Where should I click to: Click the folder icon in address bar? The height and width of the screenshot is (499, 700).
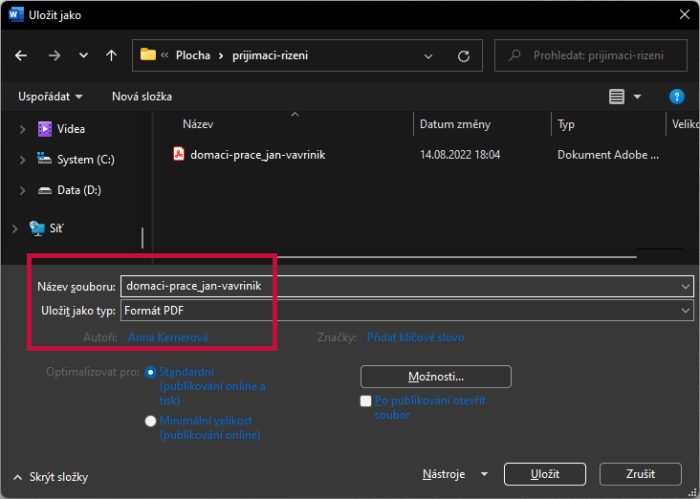[148, 55]
